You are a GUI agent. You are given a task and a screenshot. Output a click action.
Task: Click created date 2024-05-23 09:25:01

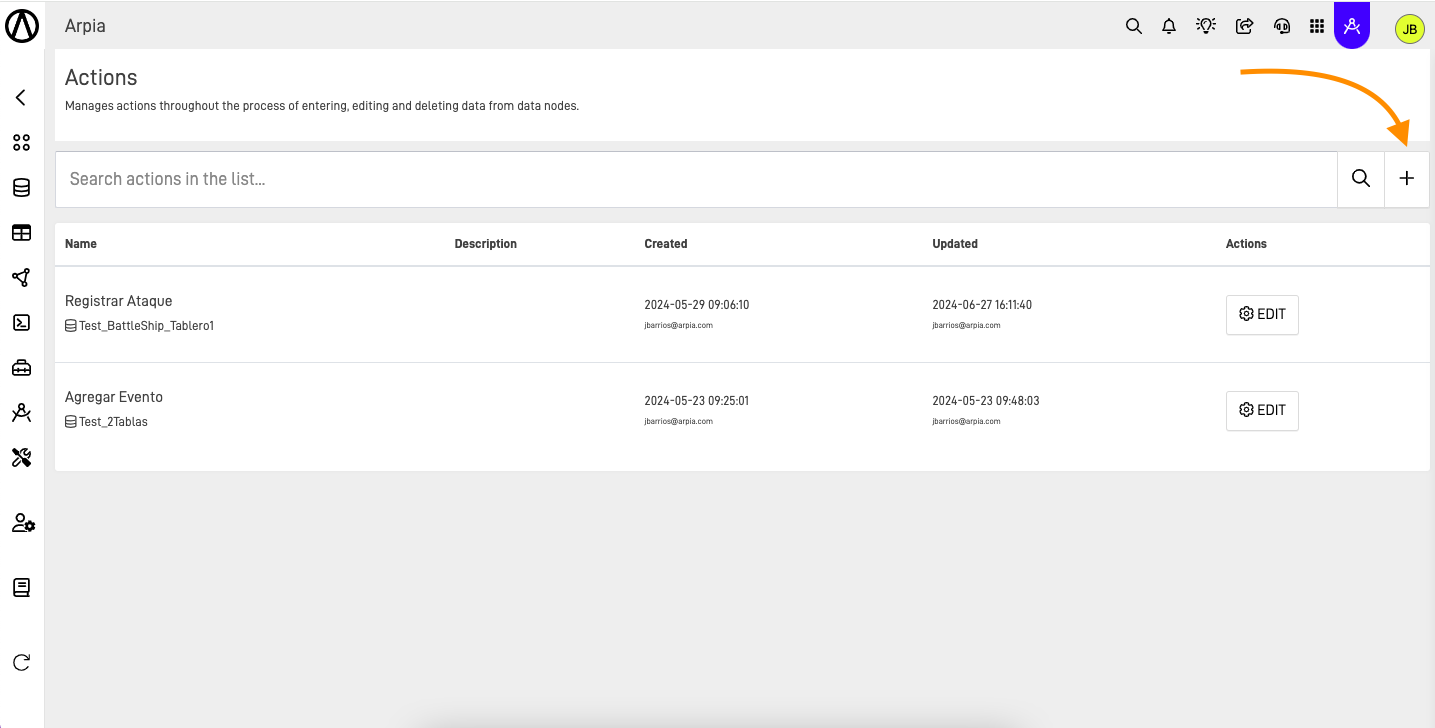click(697, 401)
